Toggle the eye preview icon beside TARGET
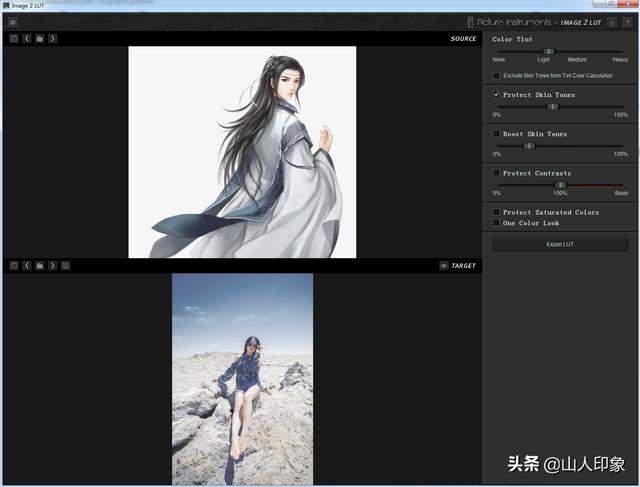640x487 pixels. [x=444, y=266]
